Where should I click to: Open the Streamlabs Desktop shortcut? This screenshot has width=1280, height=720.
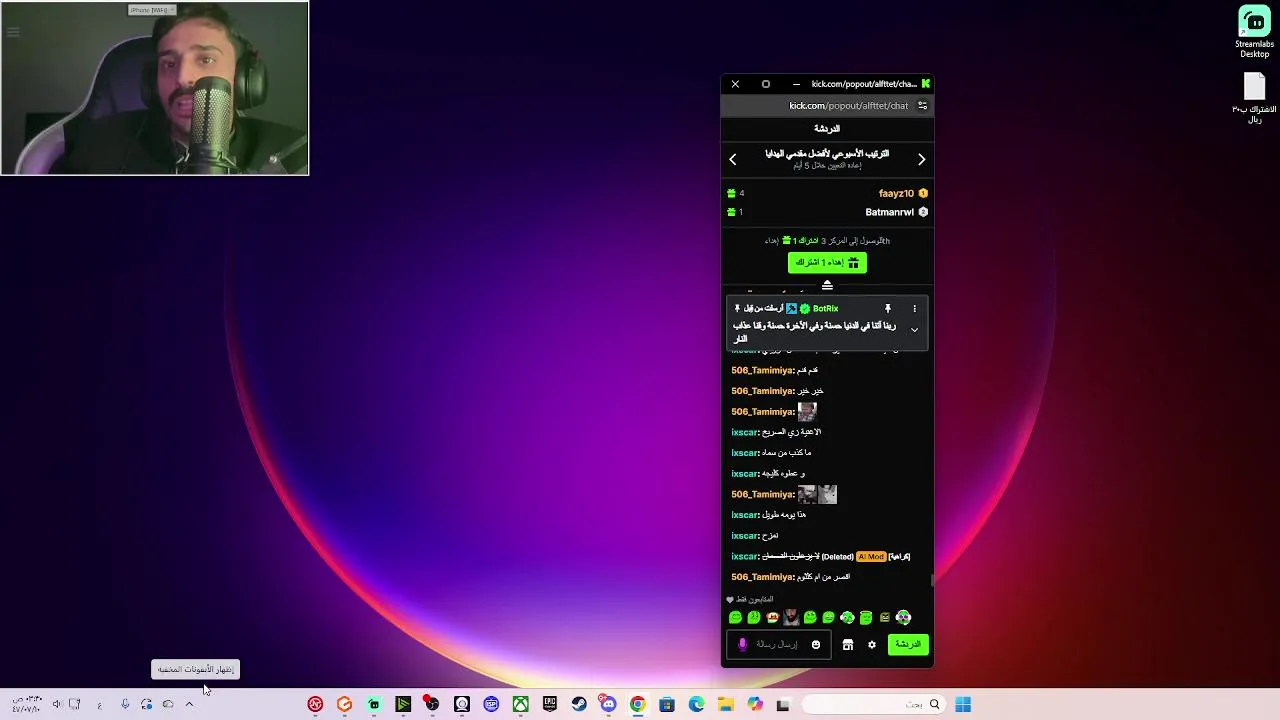(1254, 32)
